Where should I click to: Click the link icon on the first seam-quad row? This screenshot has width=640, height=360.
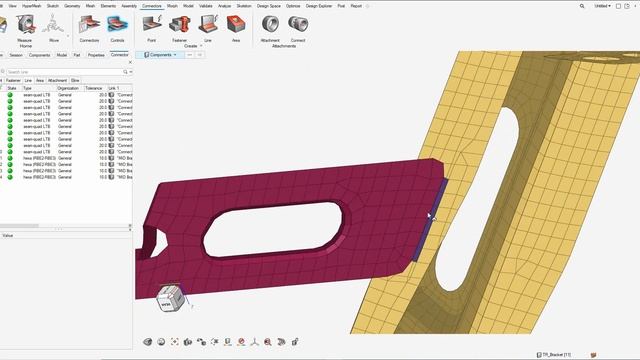click(x=111, y=95)
